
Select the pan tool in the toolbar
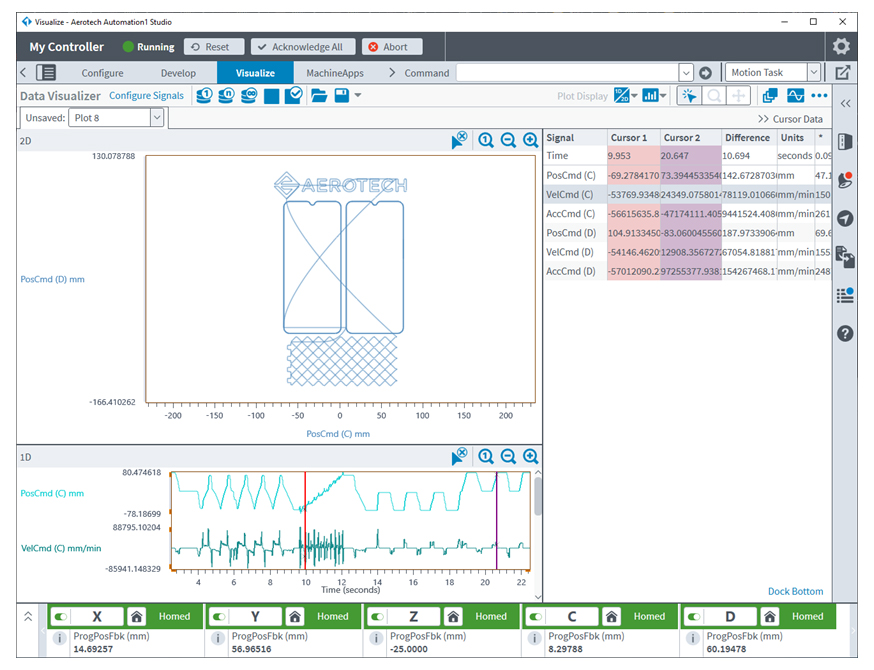coord(739,95)
